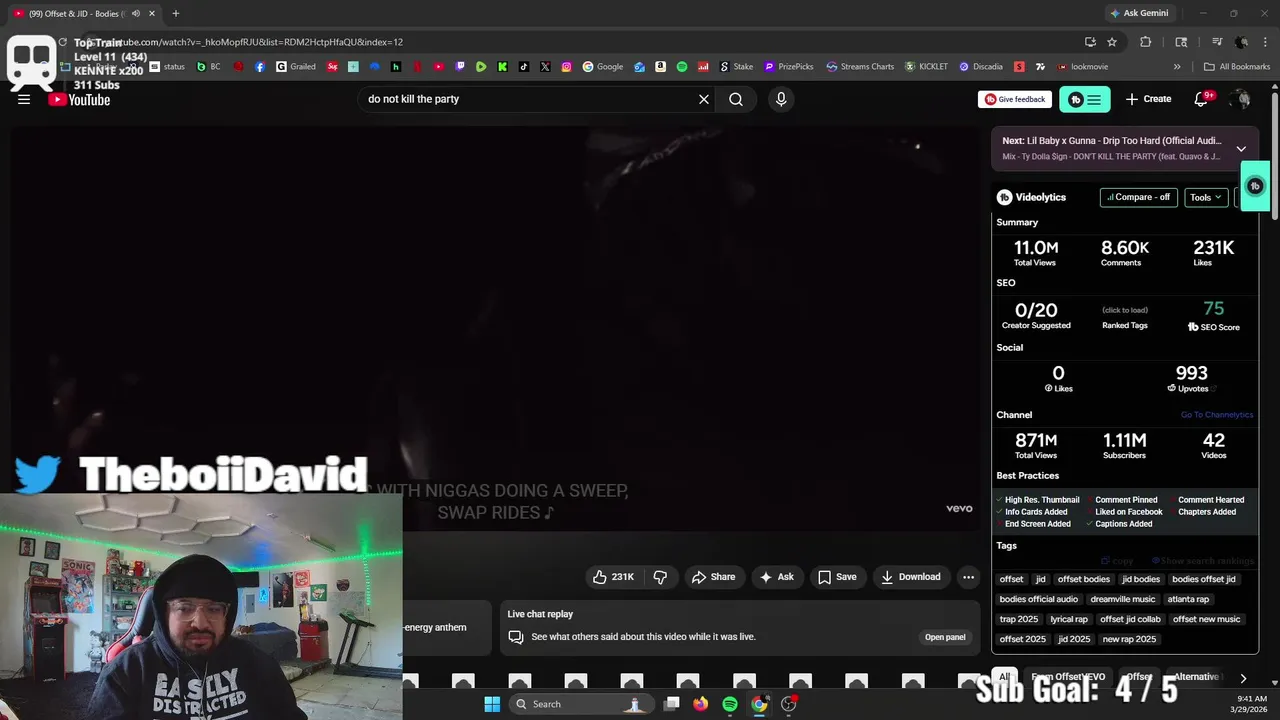This screenshot has width=1280, height=720.
Task: Open the Stake bookmark
Action: coord(736,67)
